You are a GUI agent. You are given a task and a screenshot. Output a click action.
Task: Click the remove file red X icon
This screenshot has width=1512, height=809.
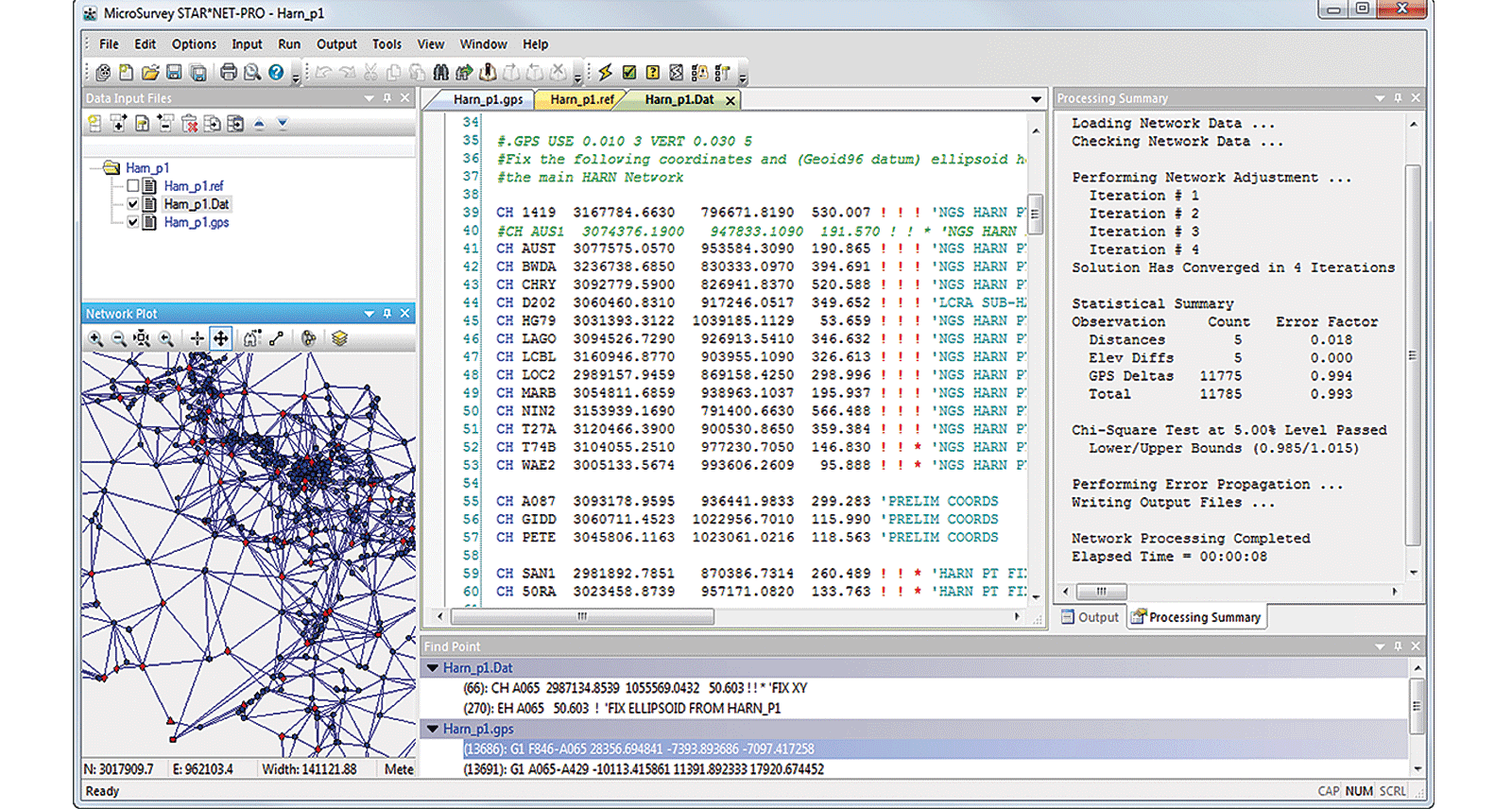[x=189, y=124]
